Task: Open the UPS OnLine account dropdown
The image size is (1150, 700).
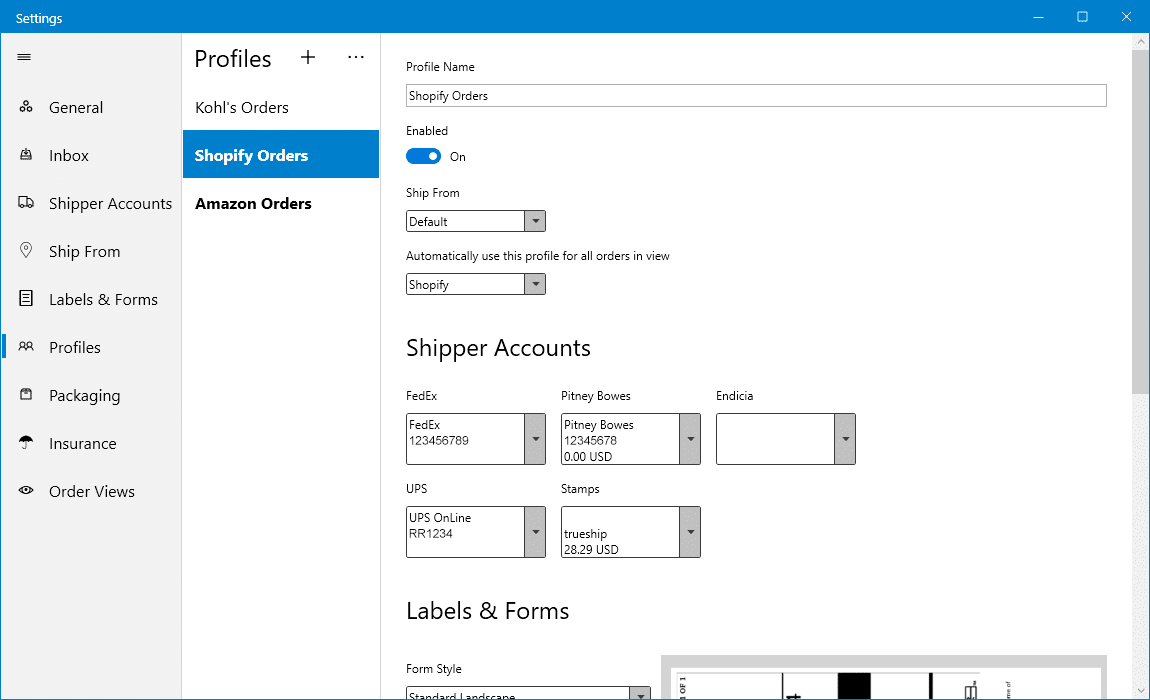Action: 475,532
